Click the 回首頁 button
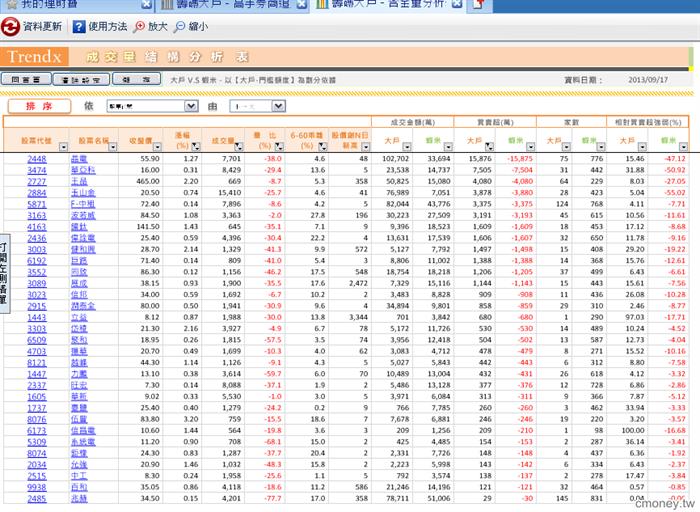Image resolution: width=700 pixels, height=512 pixels. [x=26, y=79]
